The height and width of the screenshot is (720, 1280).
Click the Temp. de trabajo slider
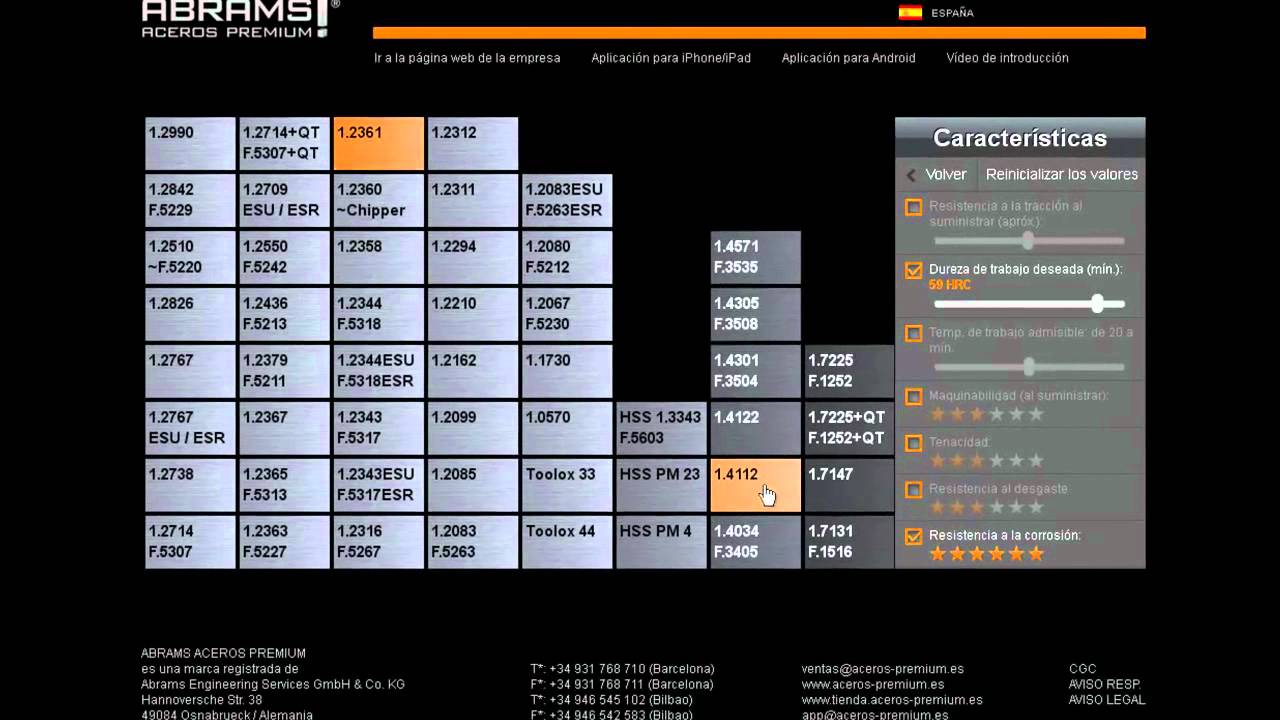click(x=1028, y=367)
